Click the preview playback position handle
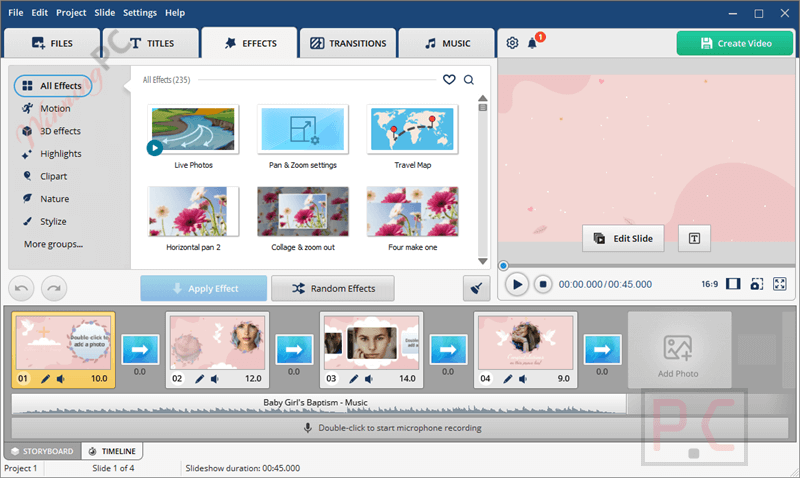 point(503,265)
